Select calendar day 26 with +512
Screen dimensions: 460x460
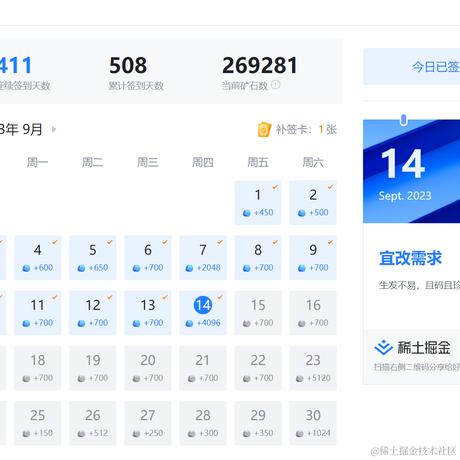93,423
